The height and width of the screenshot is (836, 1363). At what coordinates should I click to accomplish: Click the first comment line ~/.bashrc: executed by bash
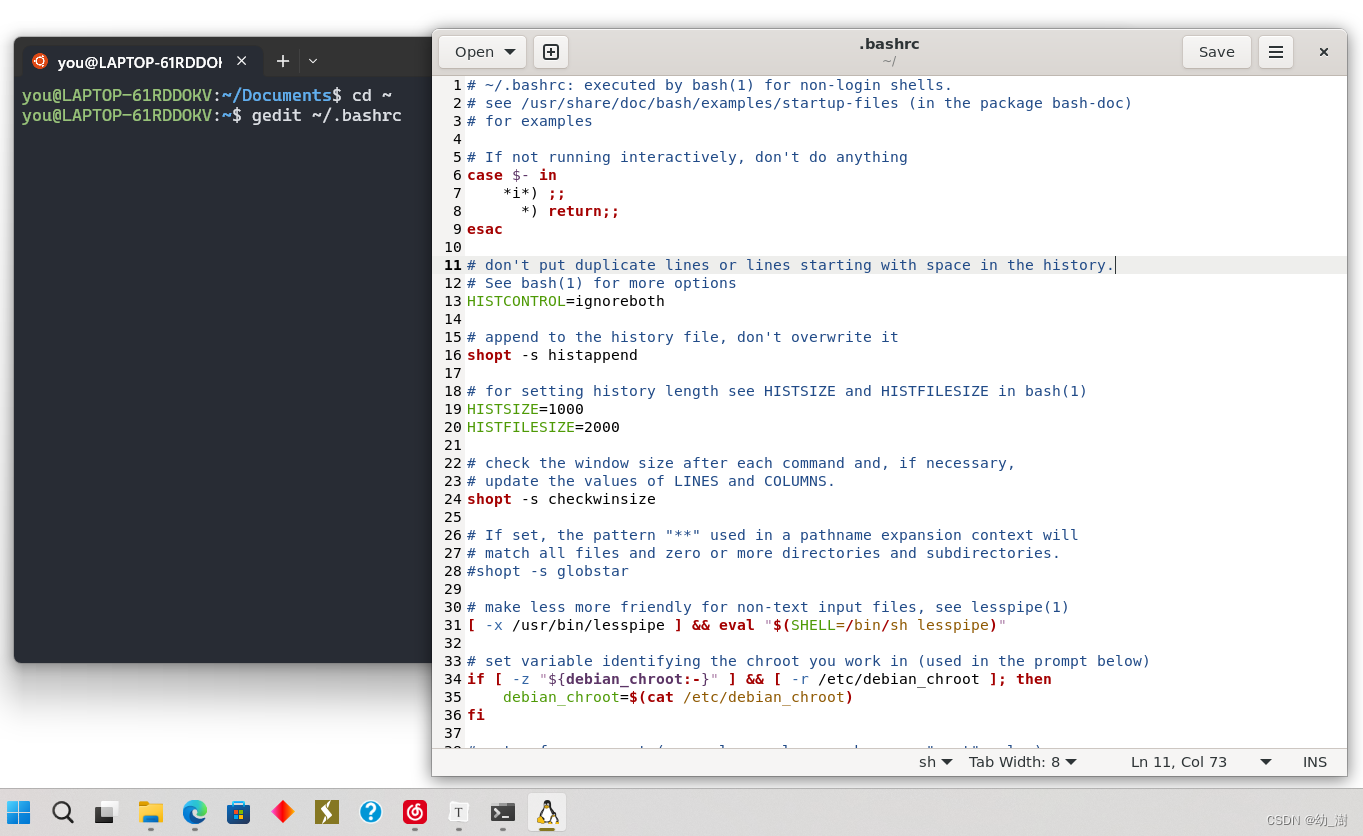[x=710, y=85]
